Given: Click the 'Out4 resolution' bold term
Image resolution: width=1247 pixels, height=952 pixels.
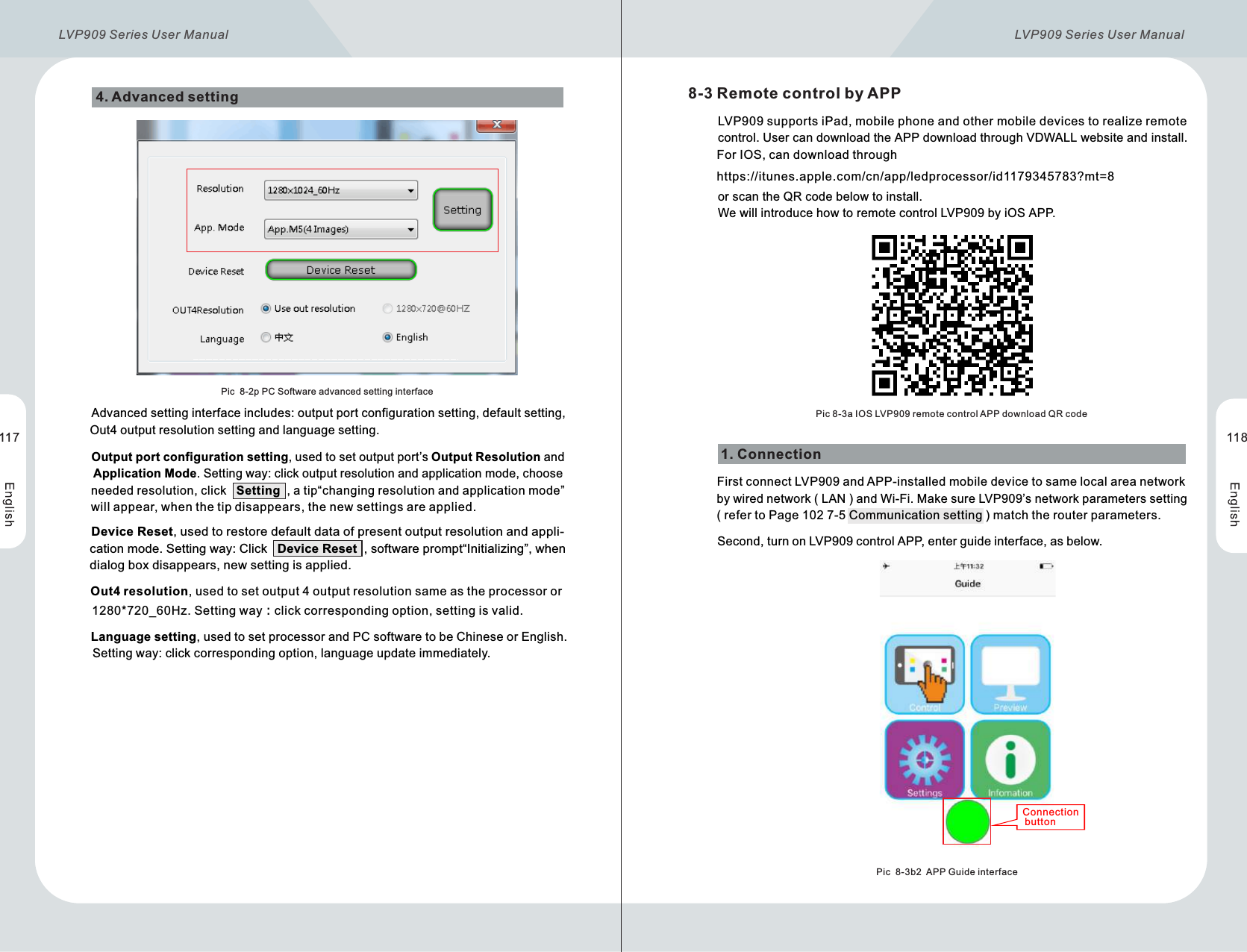Looking at the screenshot, I should 140,591.
